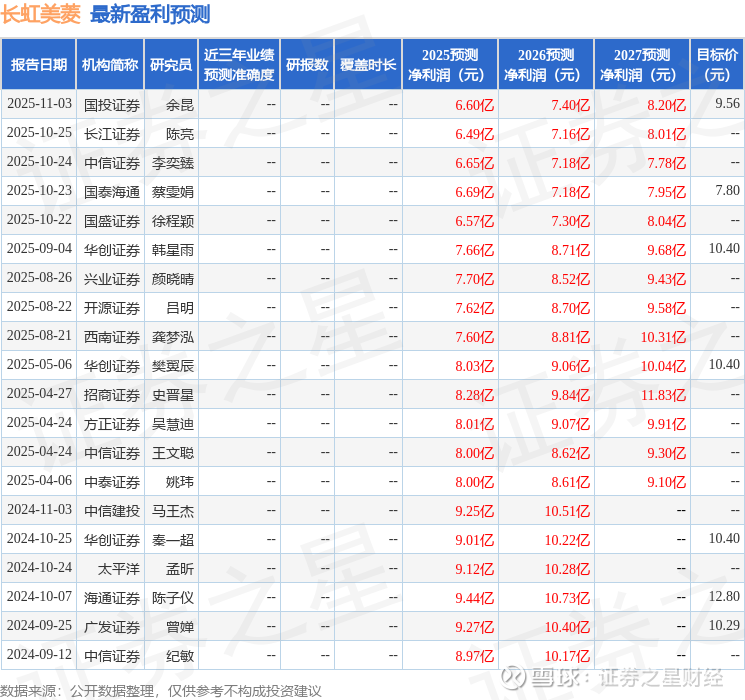Click 2027 forecast value 9.68亿
Image resolution: width=745 pixels, height=700 pixels.
pyautogui.click(x=667, y=250)
